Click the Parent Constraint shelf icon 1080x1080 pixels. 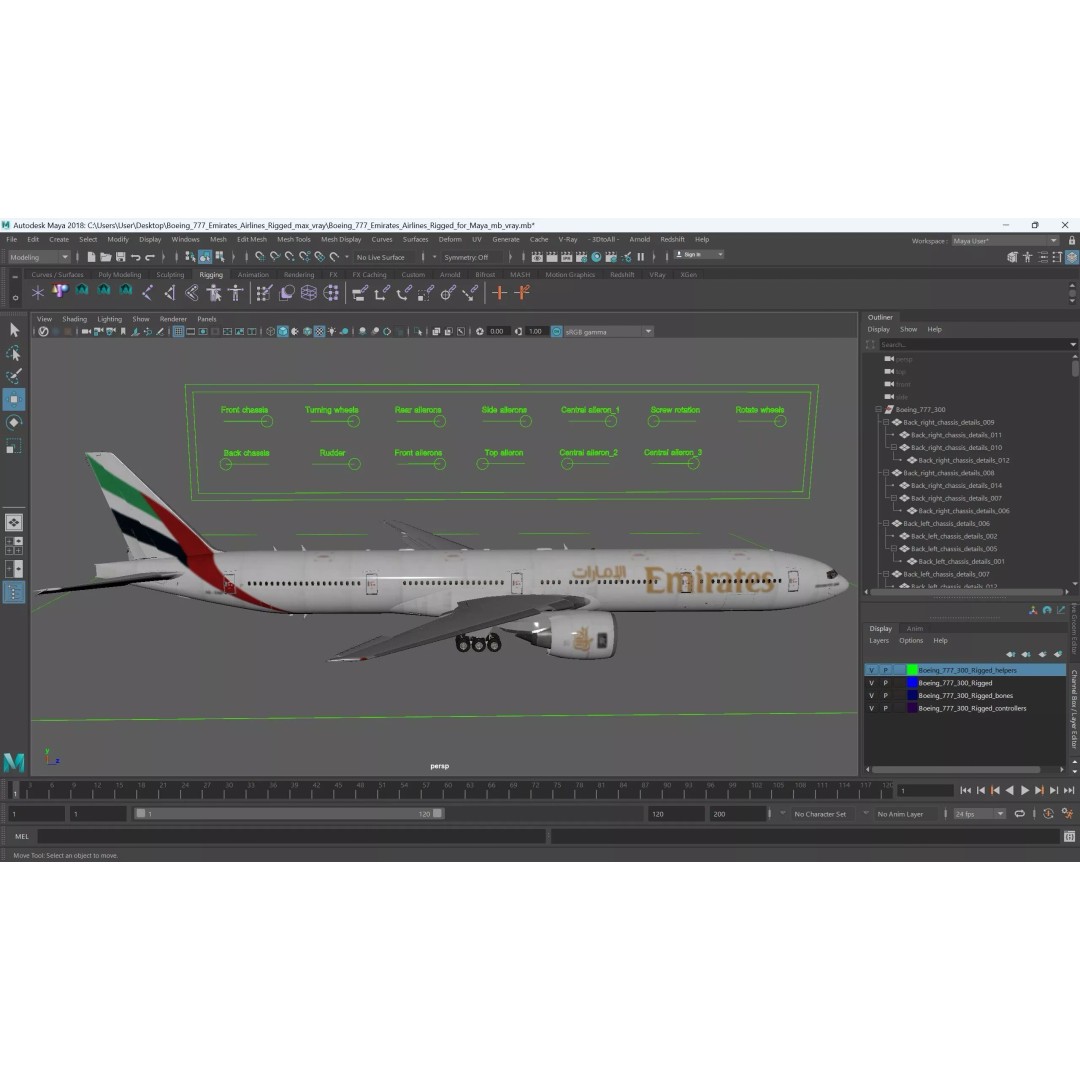pos(359,293)
